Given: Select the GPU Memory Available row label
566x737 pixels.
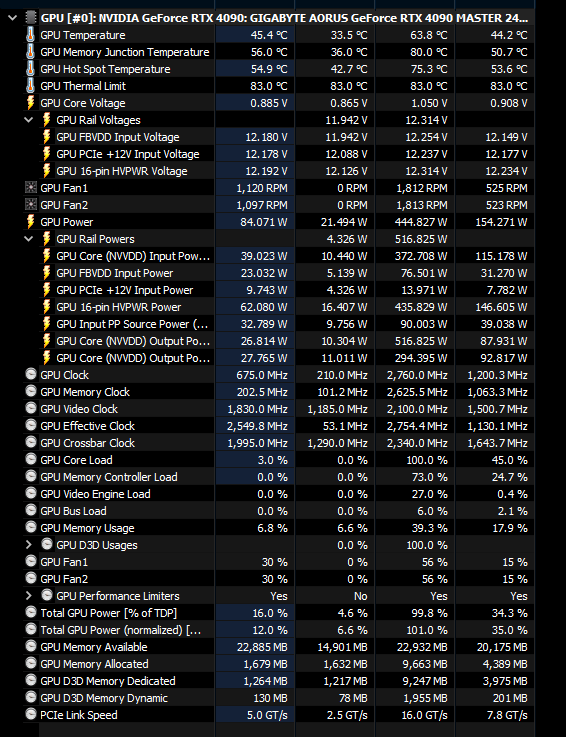Looking at the screenshot, I should point(94,647).
